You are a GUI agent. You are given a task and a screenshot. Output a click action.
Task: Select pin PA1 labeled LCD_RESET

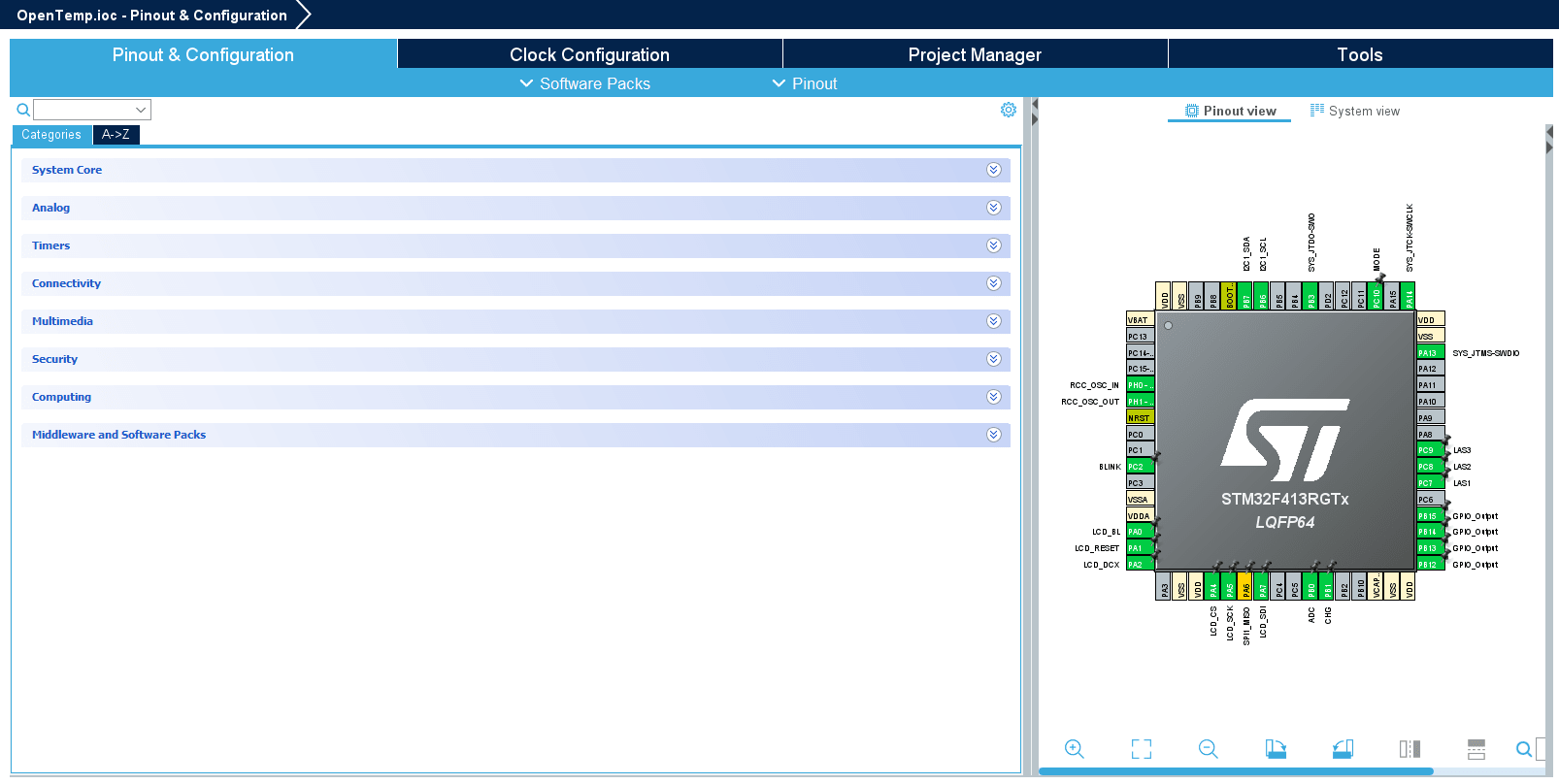click(1141, 548)
